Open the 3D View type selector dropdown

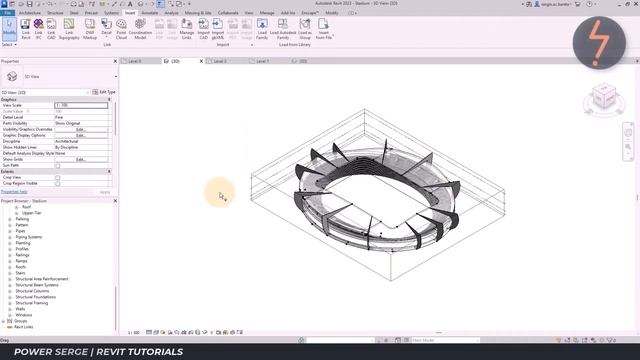[116, 77]
